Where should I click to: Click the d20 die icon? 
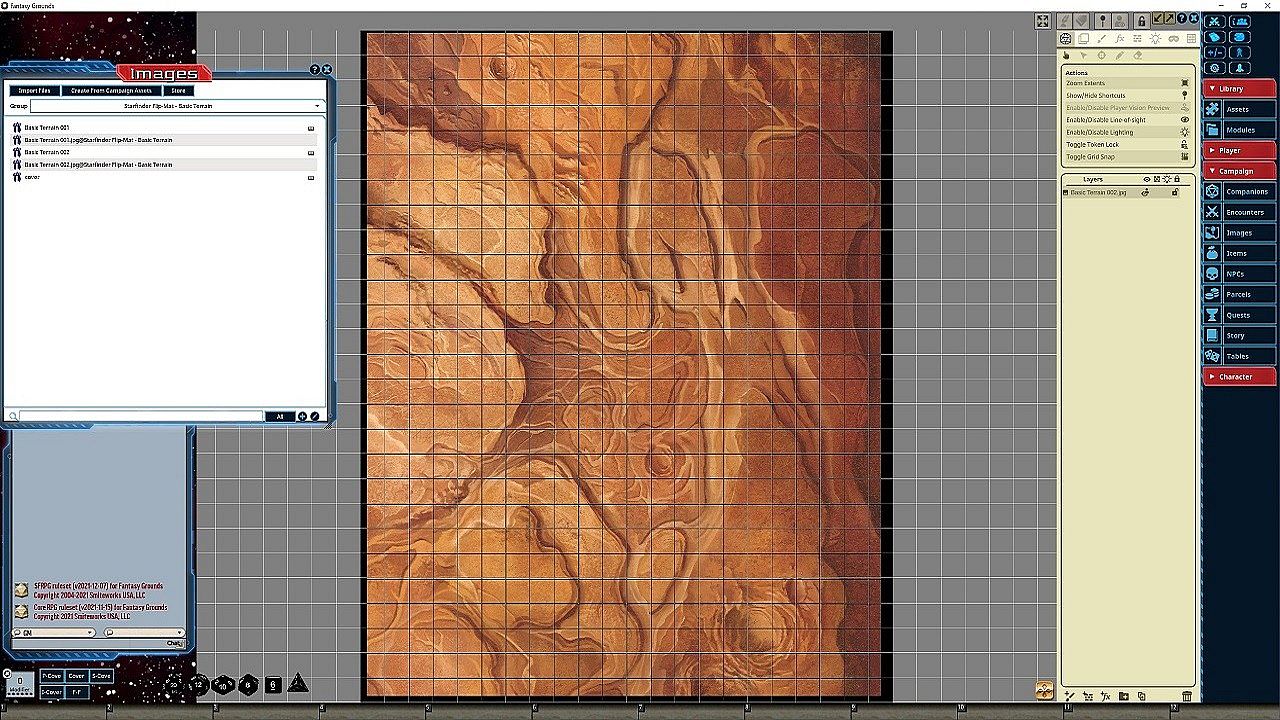click(174, 684)
